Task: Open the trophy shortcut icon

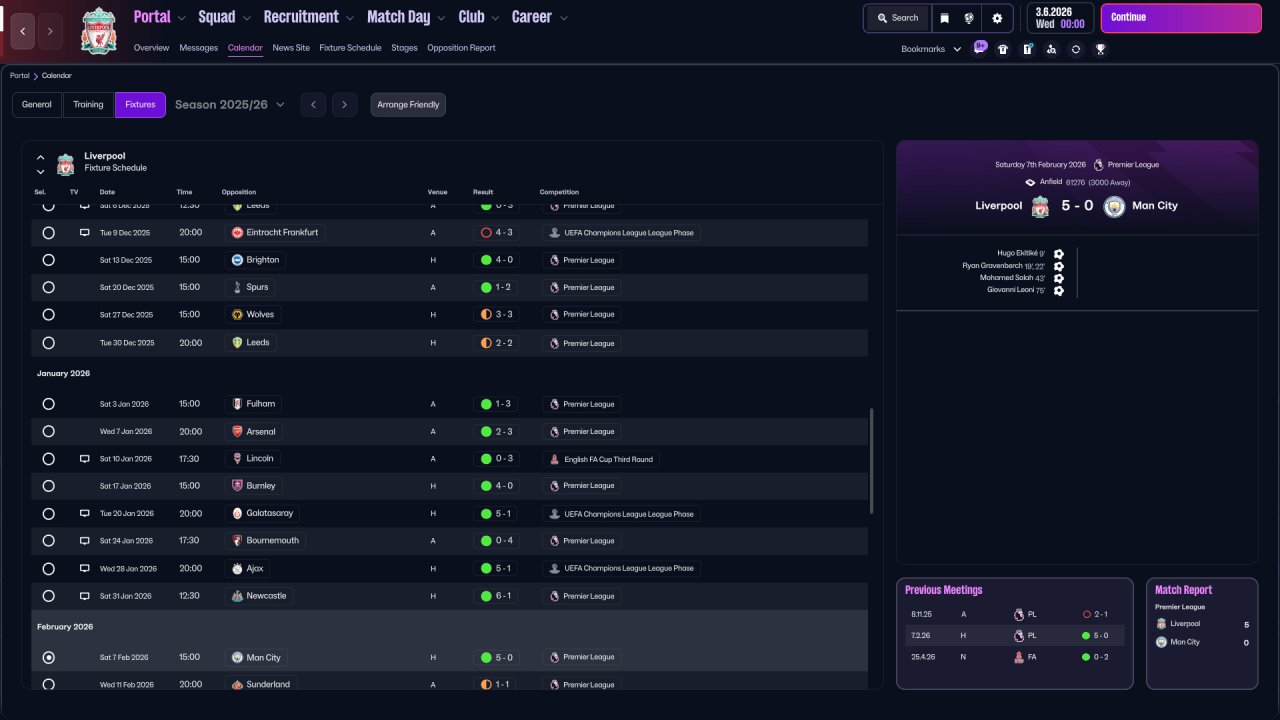Action: (x=1100, y=49)
